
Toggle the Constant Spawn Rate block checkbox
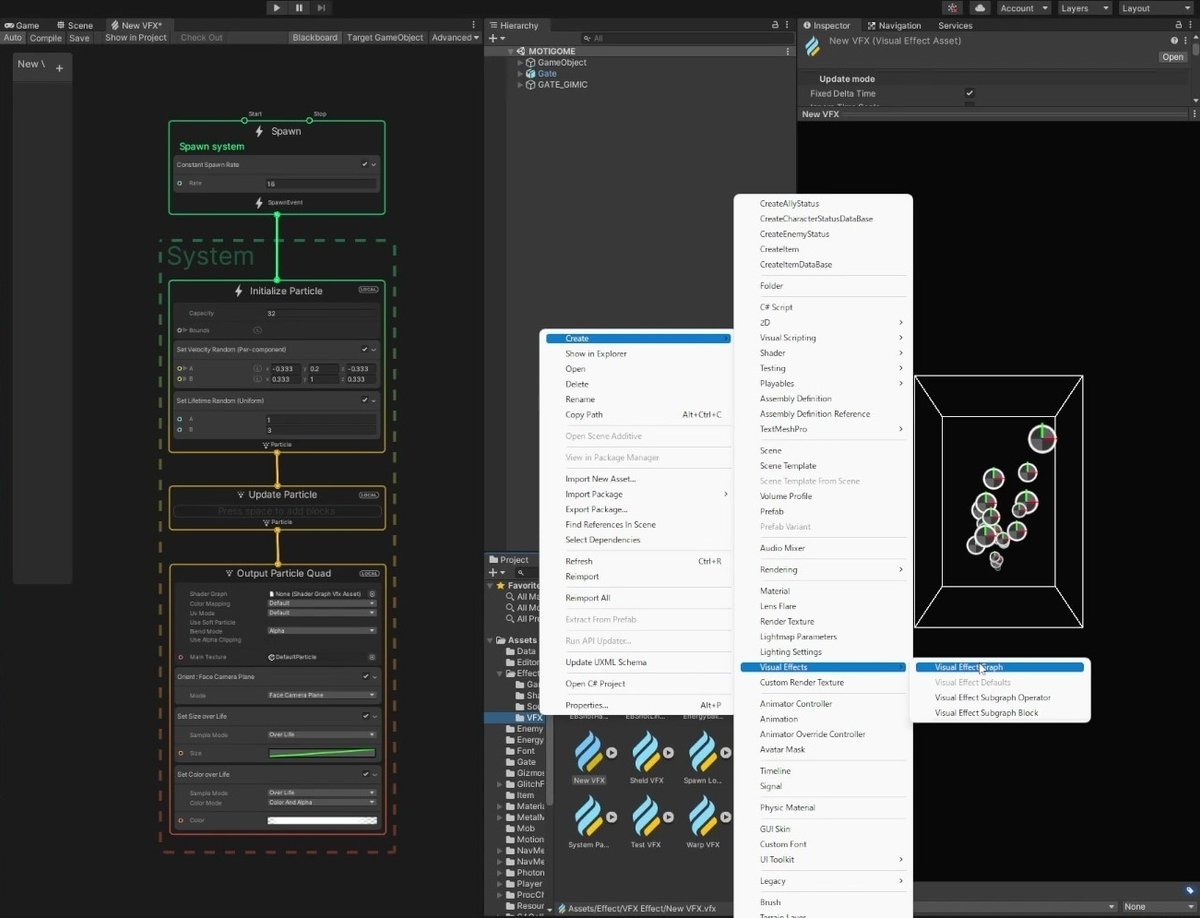coord(364,164)
